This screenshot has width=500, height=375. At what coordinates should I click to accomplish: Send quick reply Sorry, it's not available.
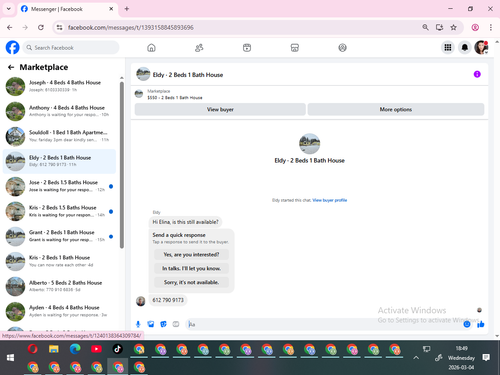tap(191, 282)
